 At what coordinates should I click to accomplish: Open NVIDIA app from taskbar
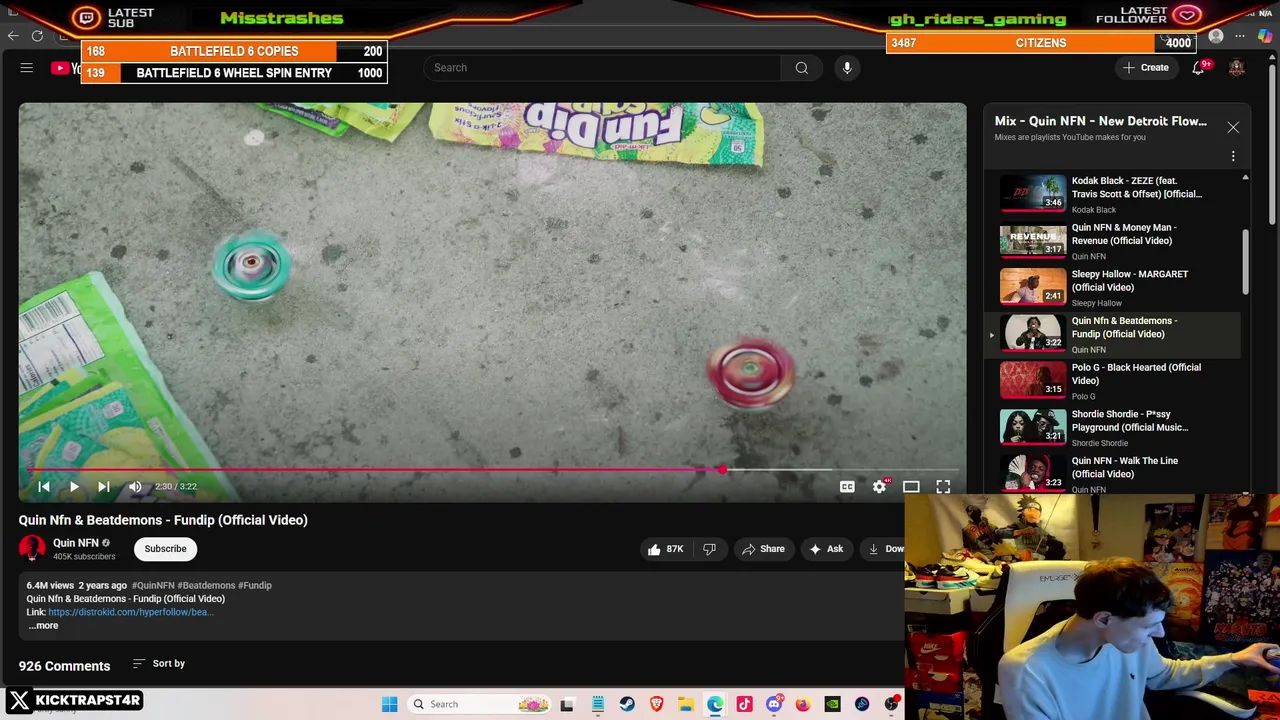pos(832,704)
